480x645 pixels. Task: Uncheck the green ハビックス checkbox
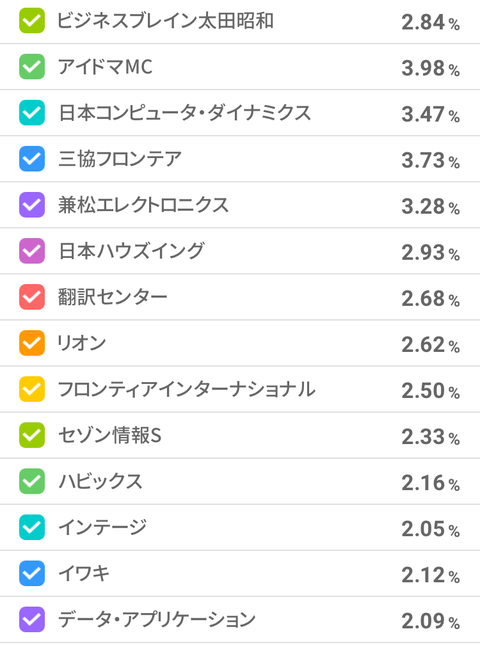pyautogui.click(x=32, y=481)
